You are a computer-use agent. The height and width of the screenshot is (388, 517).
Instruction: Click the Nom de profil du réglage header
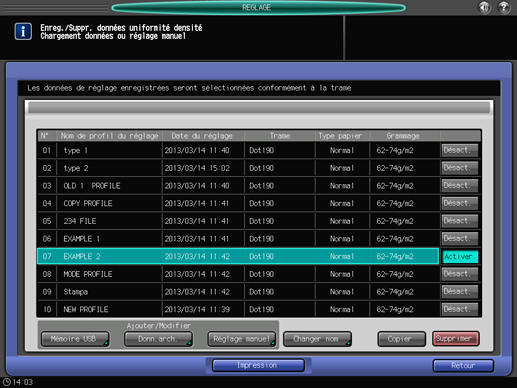point(109,136)
